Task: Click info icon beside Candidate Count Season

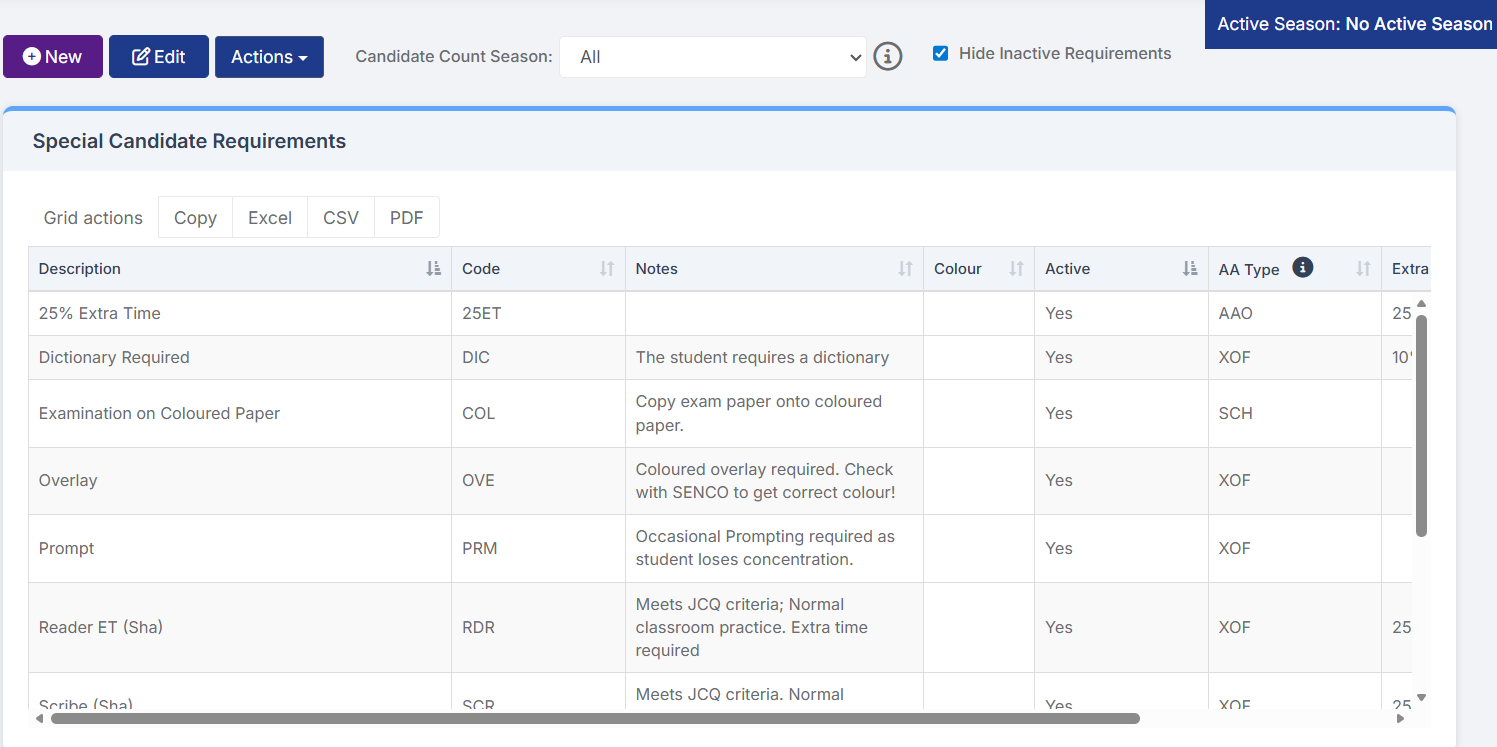Action: click(x=888, y=57)
